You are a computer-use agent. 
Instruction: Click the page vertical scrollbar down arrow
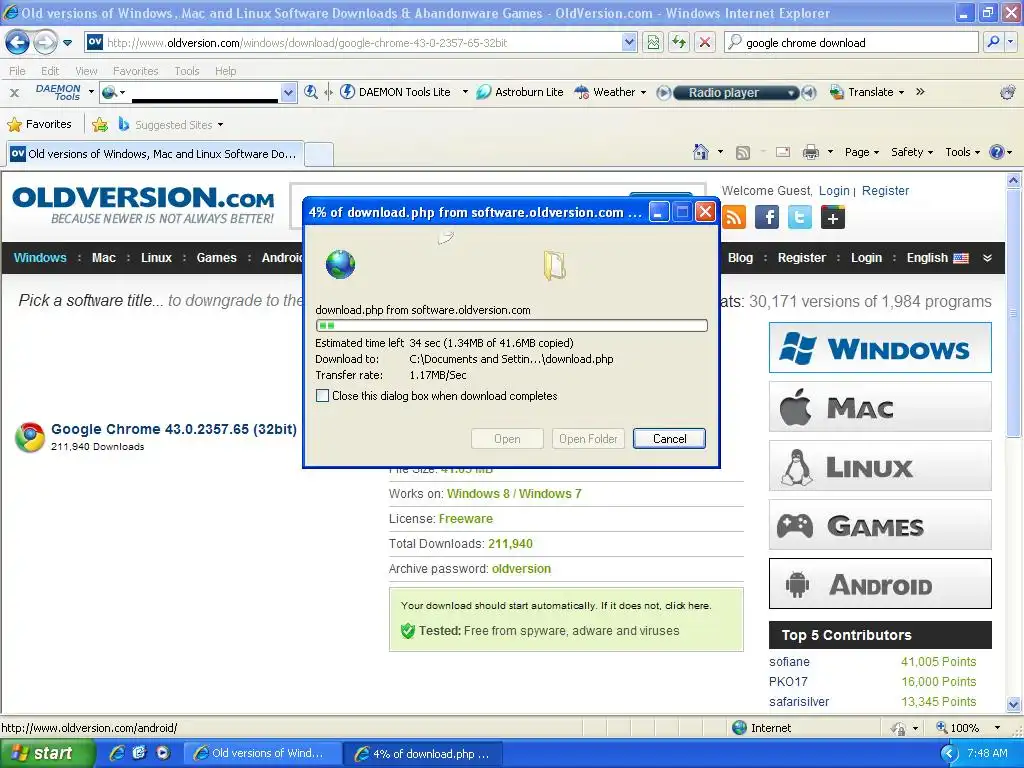pyautogui.click(x=1014, y=704)
